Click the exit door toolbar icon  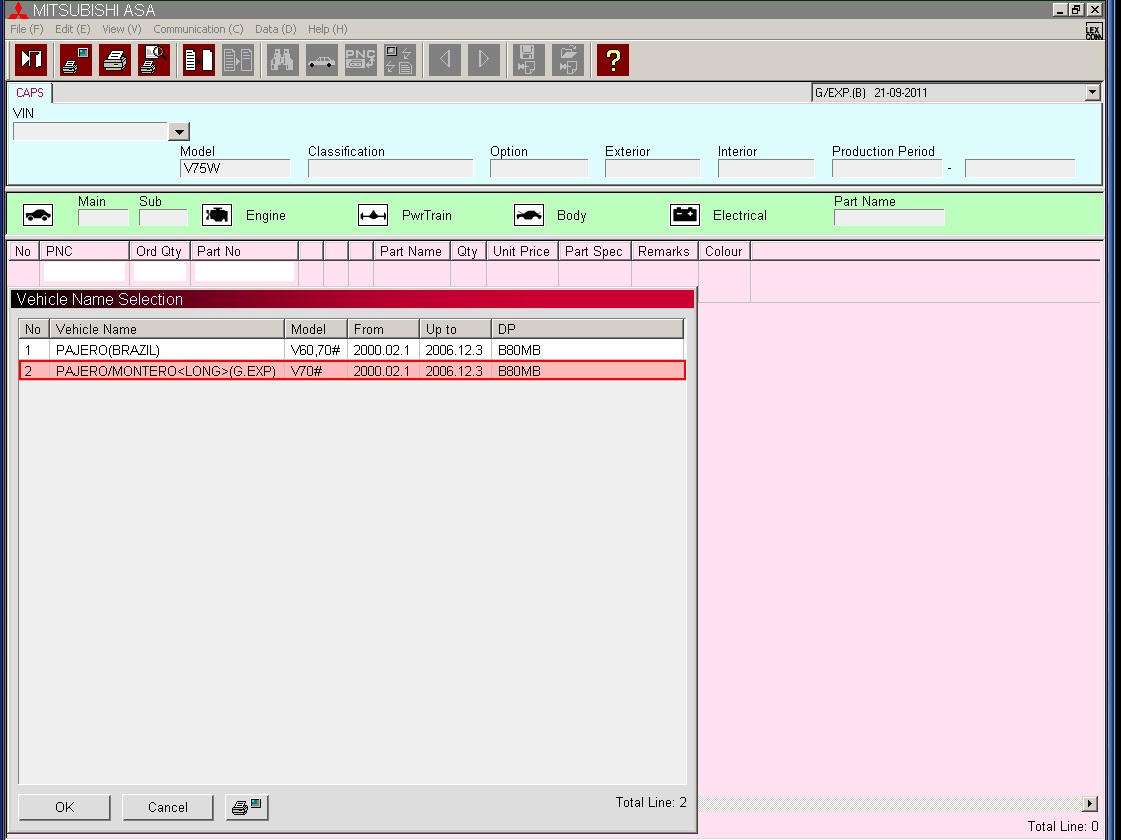31,60
